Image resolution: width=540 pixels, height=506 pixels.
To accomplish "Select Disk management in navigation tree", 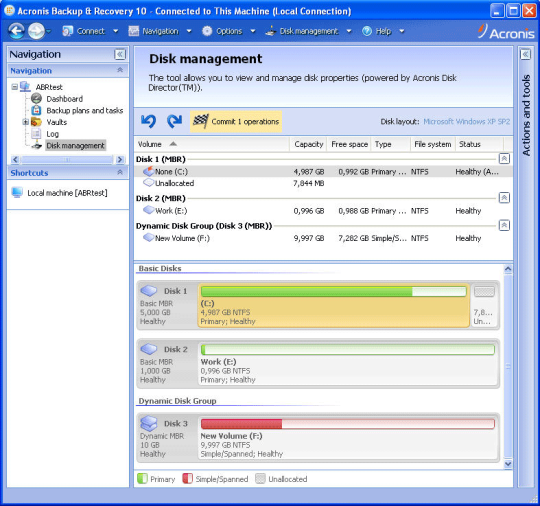I will [x=75, y=145].
